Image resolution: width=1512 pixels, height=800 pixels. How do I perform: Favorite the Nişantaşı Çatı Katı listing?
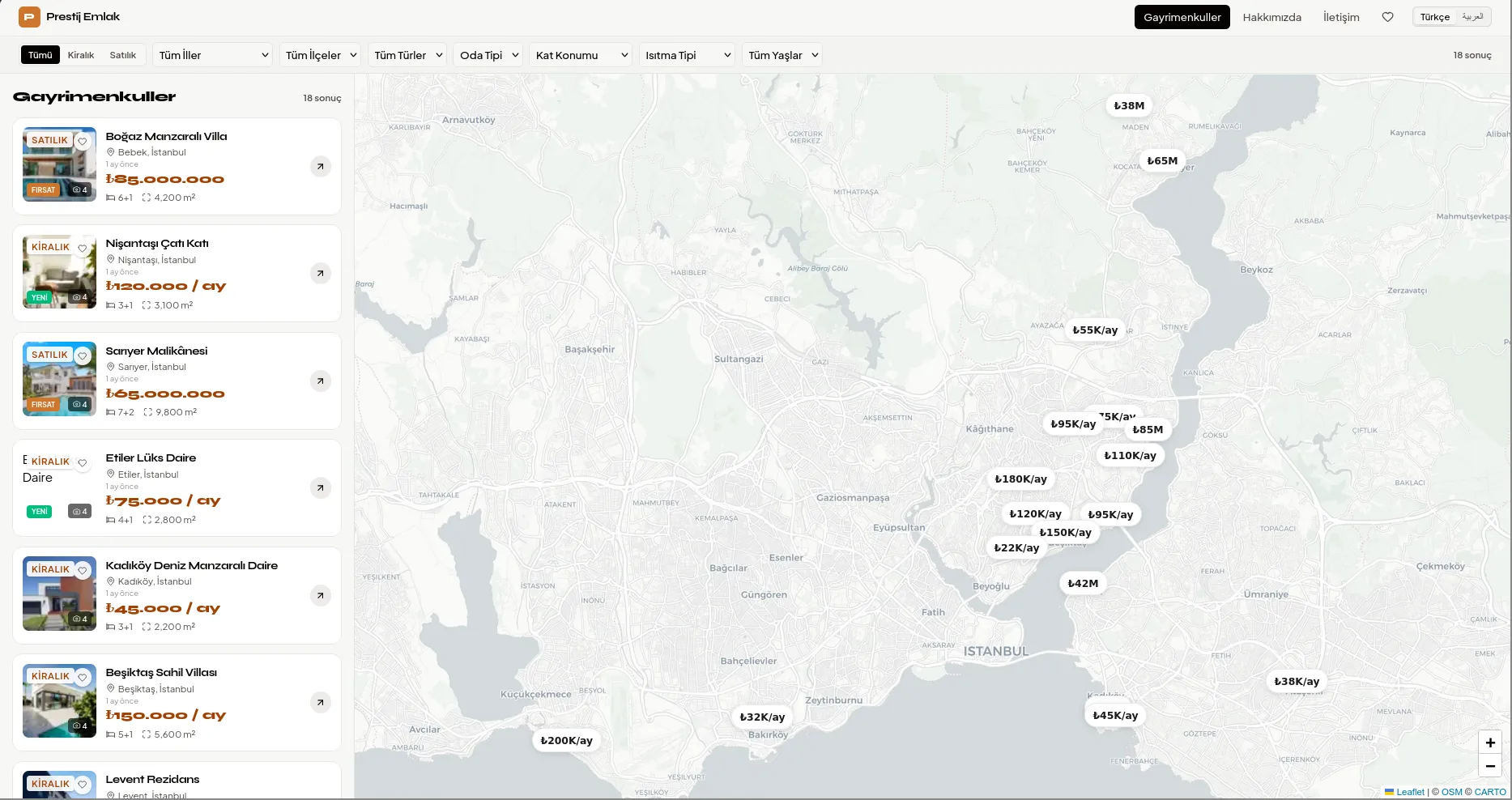point(82,248)
